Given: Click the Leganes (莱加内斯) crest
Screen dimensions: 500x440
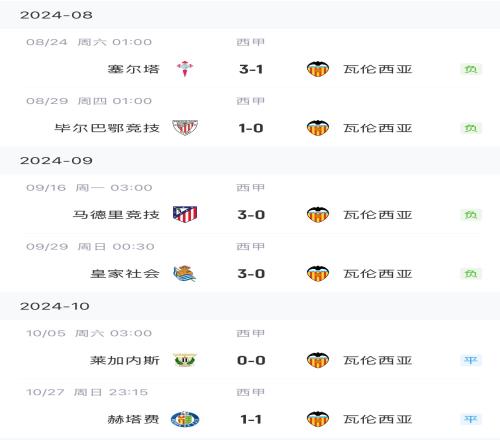Looking at the screenshot, I should tap(185, 360).
